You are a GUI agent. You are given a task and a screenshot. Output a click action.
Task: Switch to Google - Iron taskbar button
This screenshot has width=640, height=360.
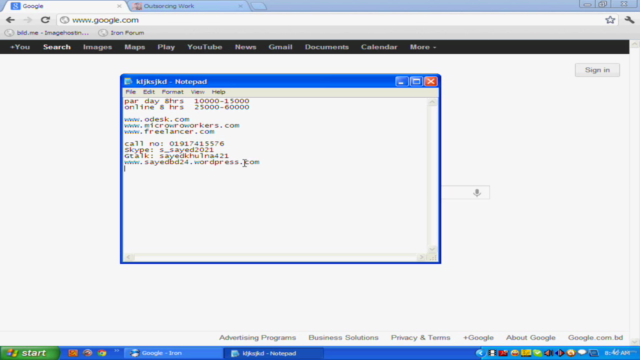point(173,353)
